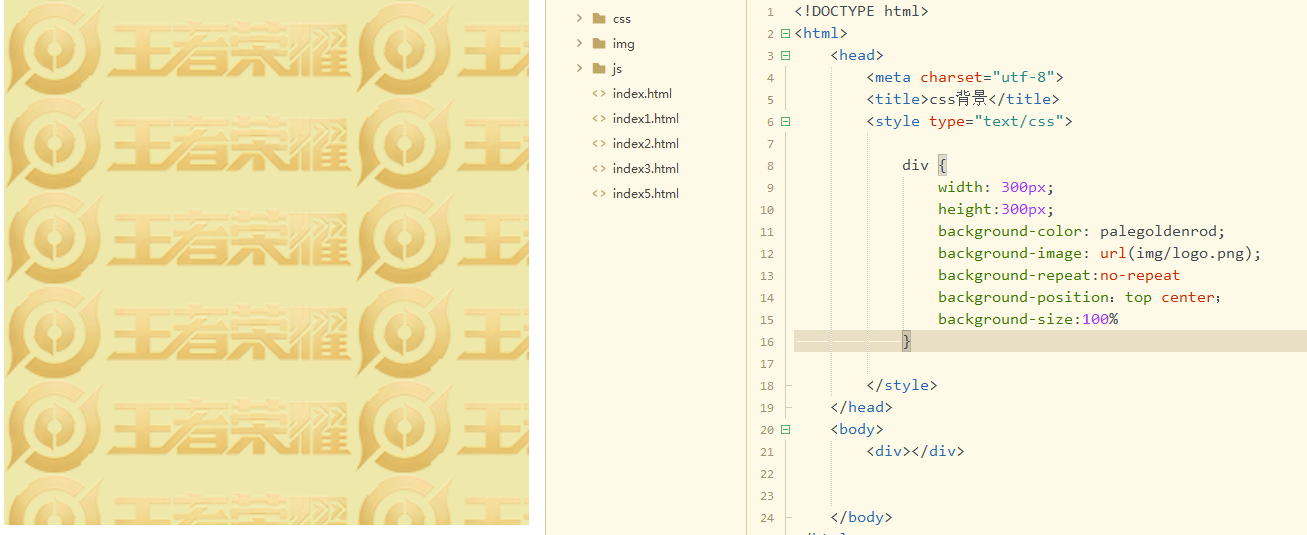The height and width of the screenshot is (535, 1307).
Task: Collapse the body tag fold on line 20
Action: [x=785, y=429]
